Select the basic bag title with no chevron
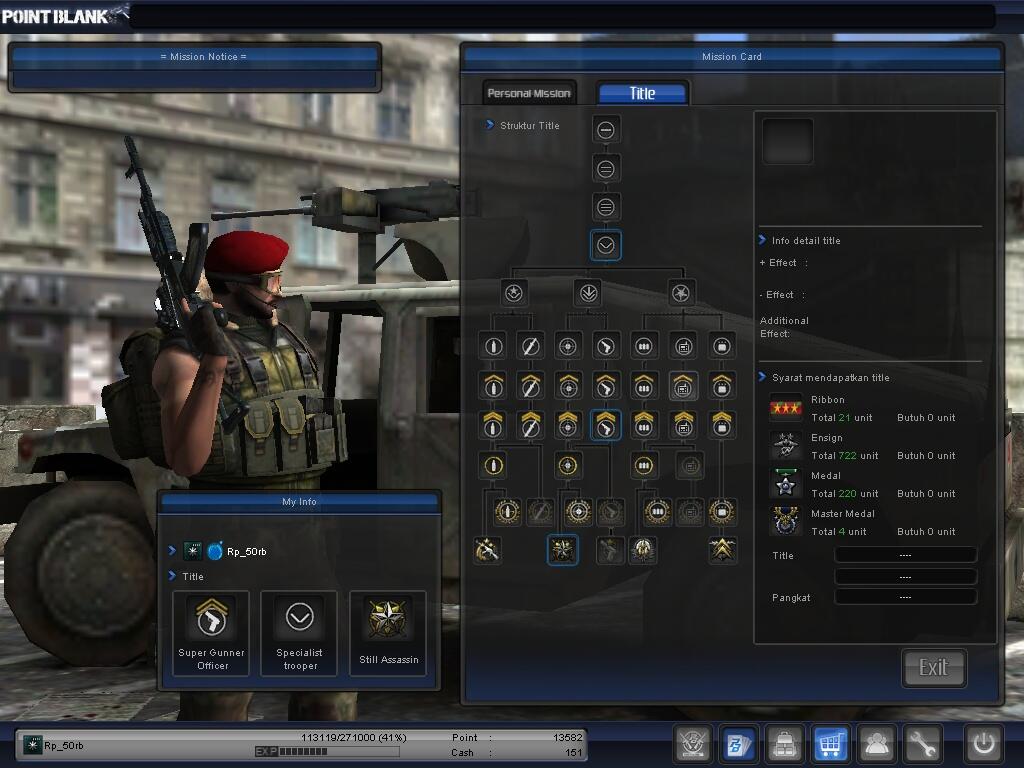Image resolution: width=1024 pixels, height=768 pixels. click(722, 347)
